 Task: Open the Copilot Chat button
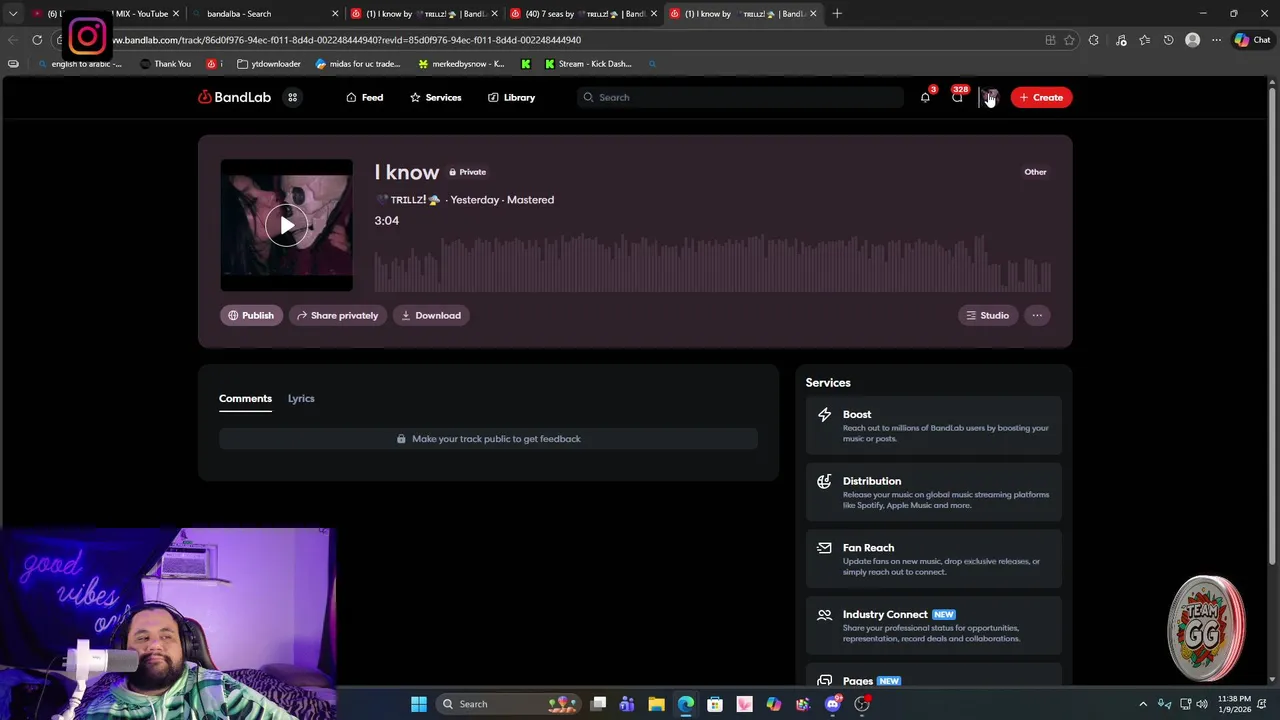click(x=1252, y=40)
